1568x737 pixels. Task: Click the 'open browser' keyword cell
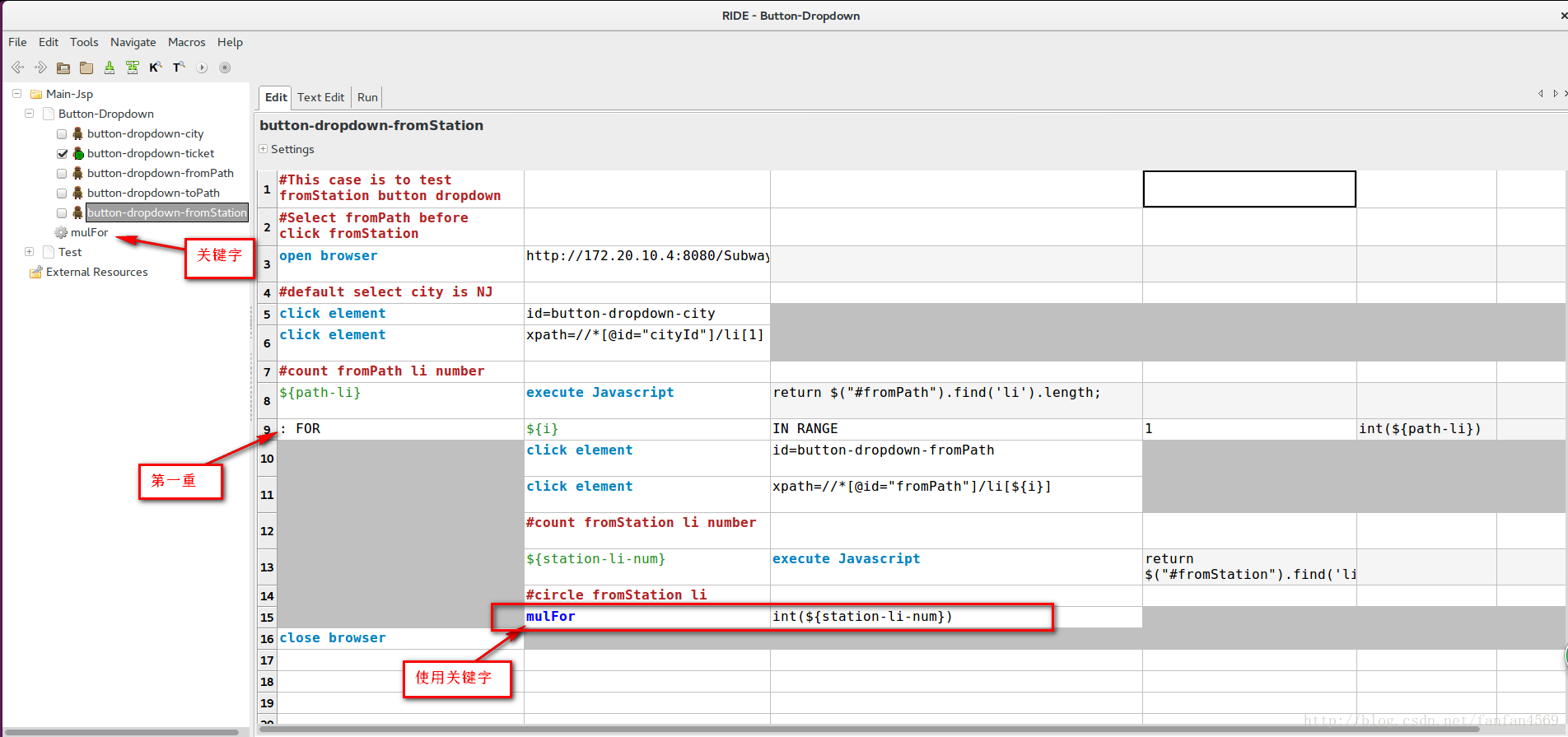point(400,264)
